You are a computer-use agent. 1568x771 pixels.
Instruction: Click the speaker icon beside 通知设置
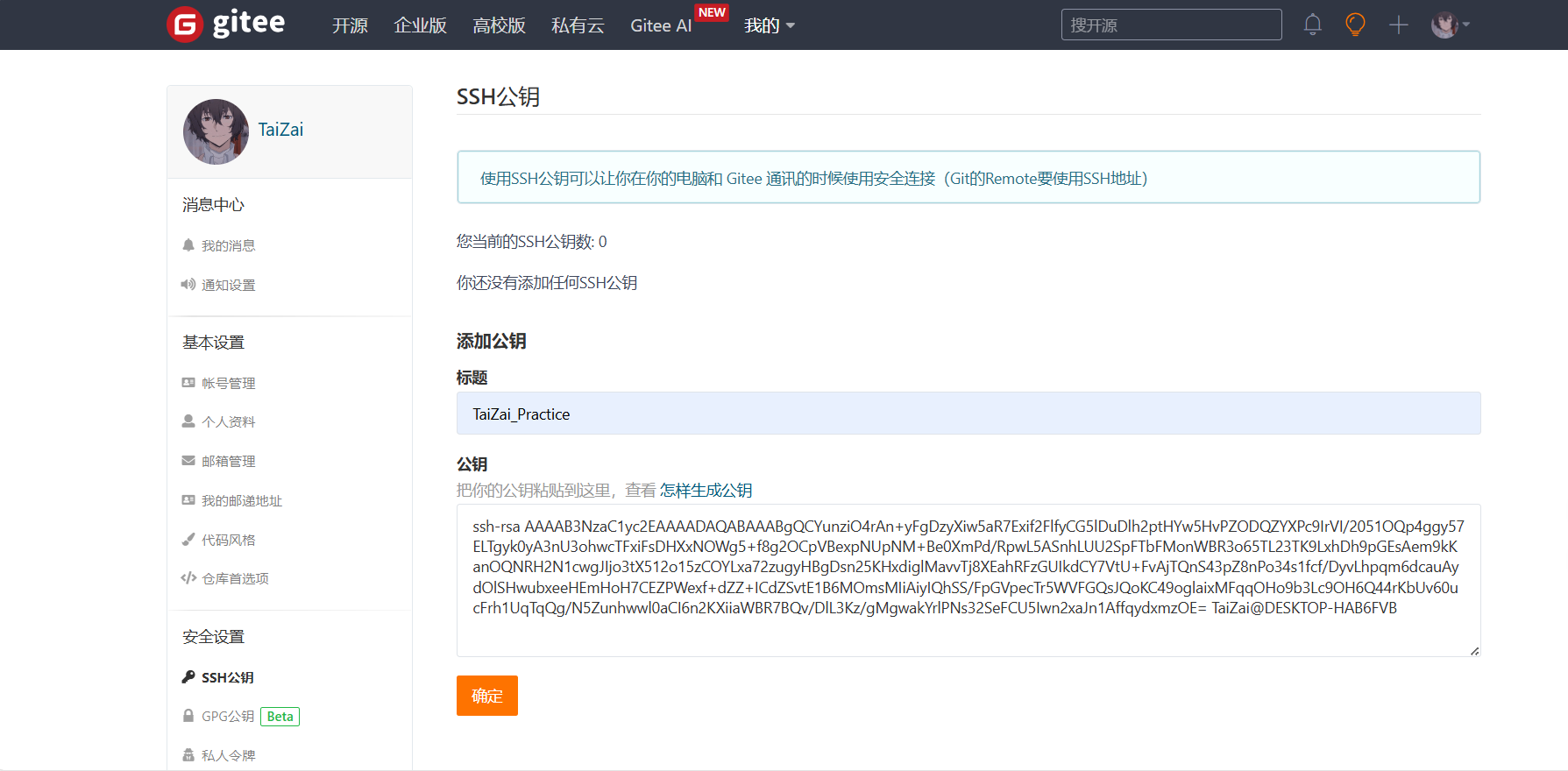click(x=188, y=284)
